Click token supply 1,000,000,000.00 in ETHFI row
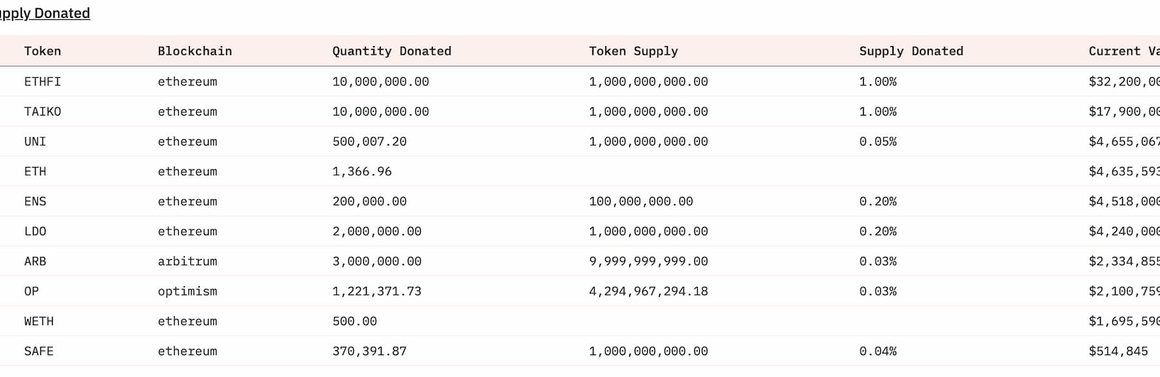The height and width of the screenshot is (377, 1160). (648, 82)
